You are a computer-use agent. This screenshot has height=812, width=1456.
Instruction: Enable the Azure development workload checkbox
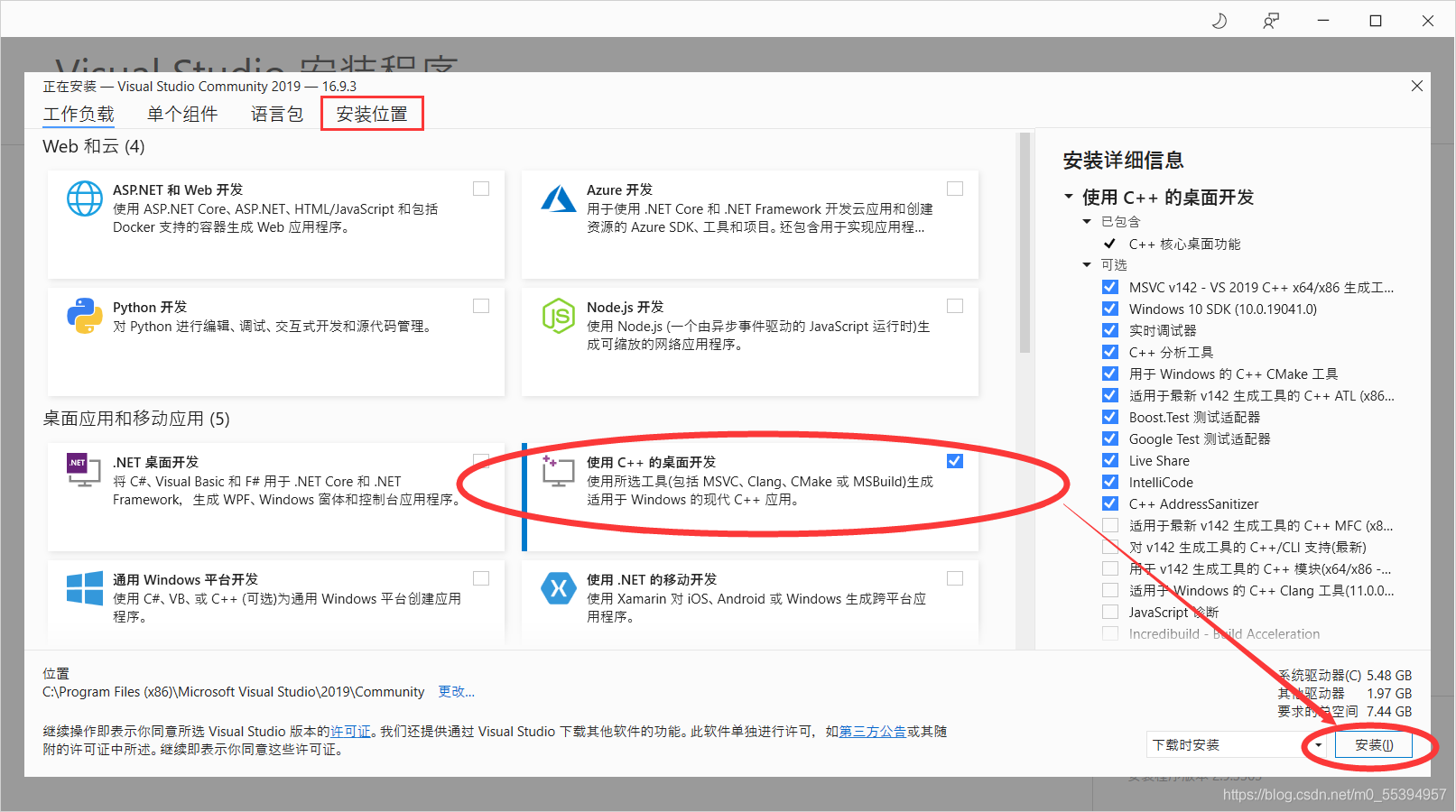coord(955,189)
